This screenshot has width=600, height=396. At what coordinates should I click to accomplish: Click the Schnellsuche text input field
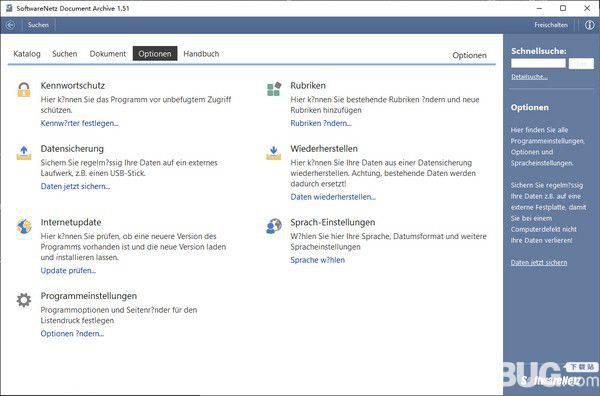(538, 64)
